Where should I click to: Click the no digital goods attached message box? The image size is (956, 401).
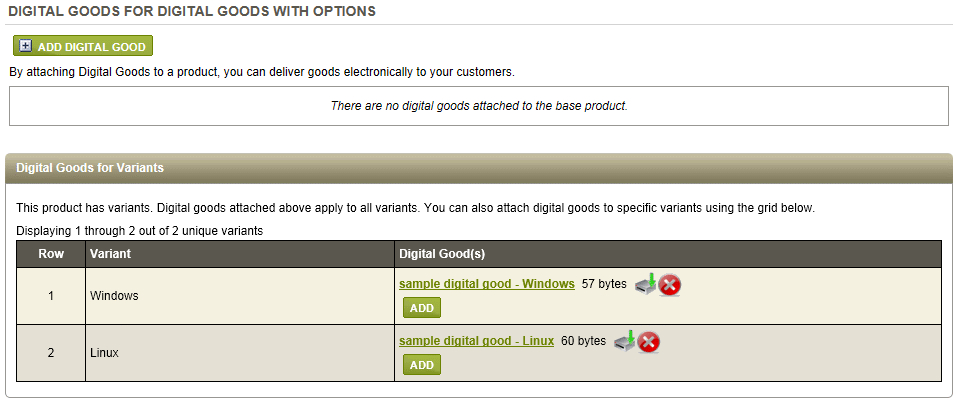click(x=479, y=106)
